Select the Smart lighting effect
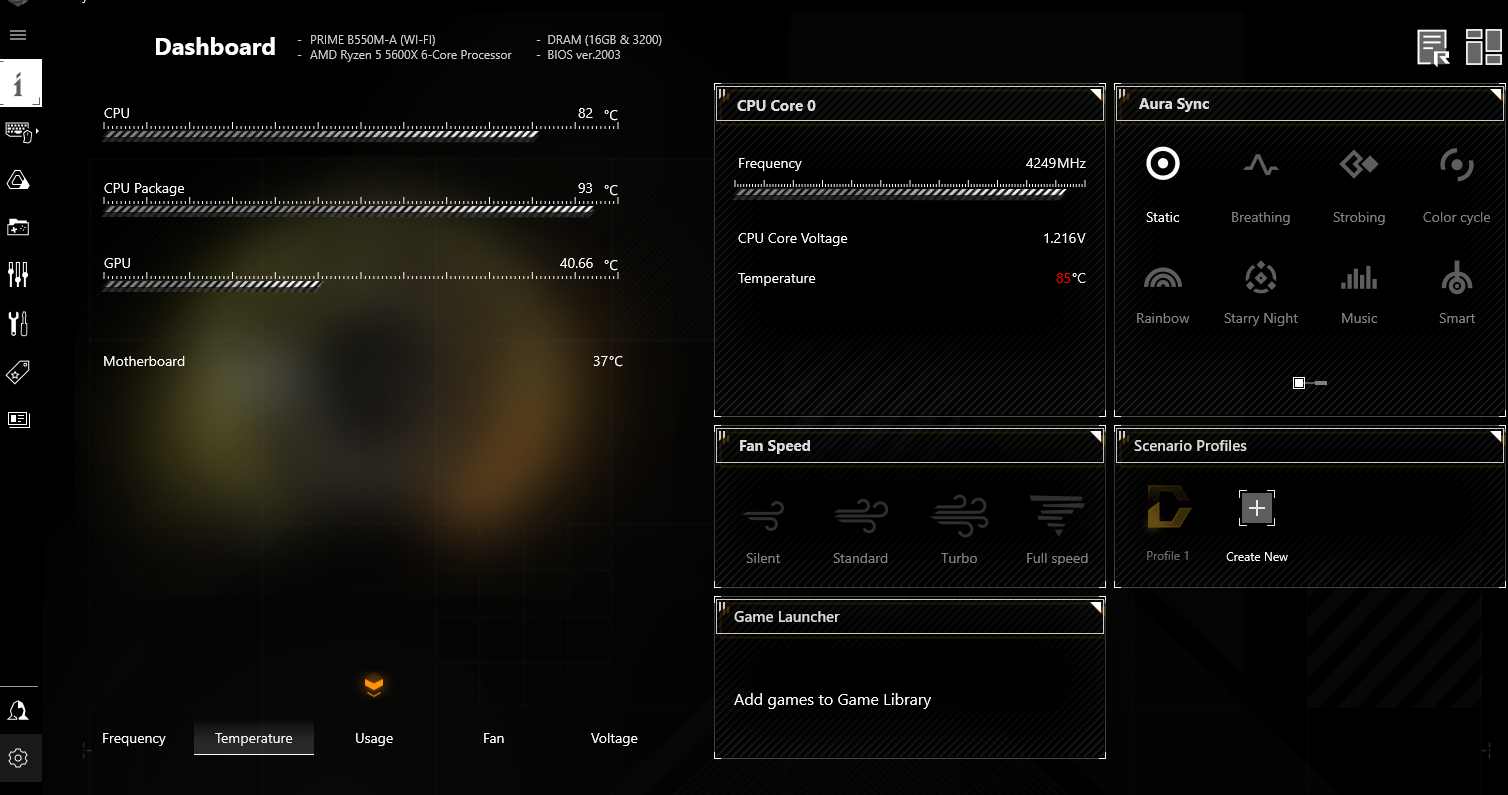This screenshot has width=1508, height=795. click(x=1456, y=293)
